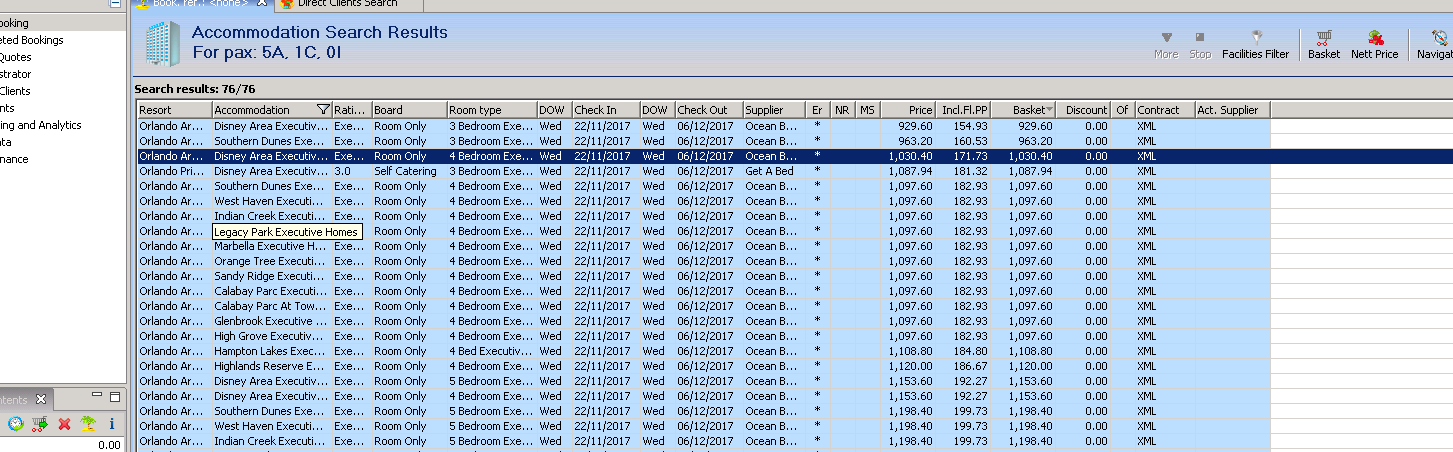Click the red X delete icon
Screen dimensions: 1453x452
64,424
